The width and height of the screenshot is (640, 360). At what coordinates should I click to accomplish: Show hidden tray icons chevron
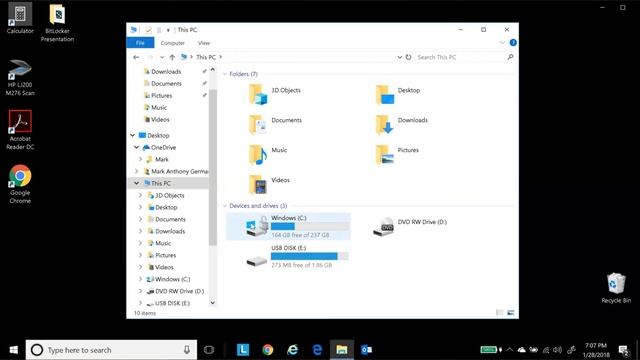pyautogui.click(x=509, y=350)
